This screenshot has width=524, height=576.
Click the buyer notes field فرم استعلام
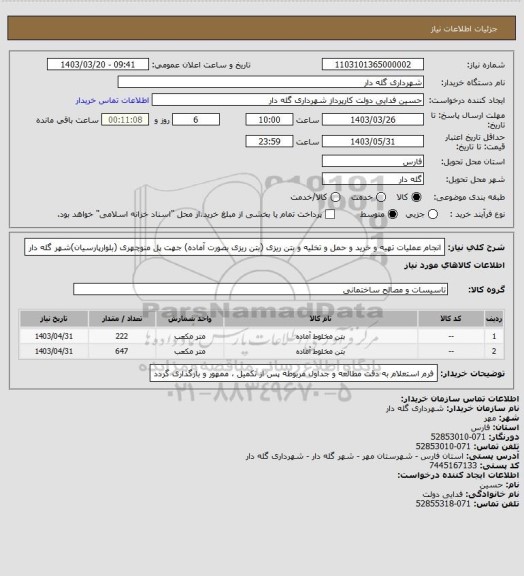294,374
